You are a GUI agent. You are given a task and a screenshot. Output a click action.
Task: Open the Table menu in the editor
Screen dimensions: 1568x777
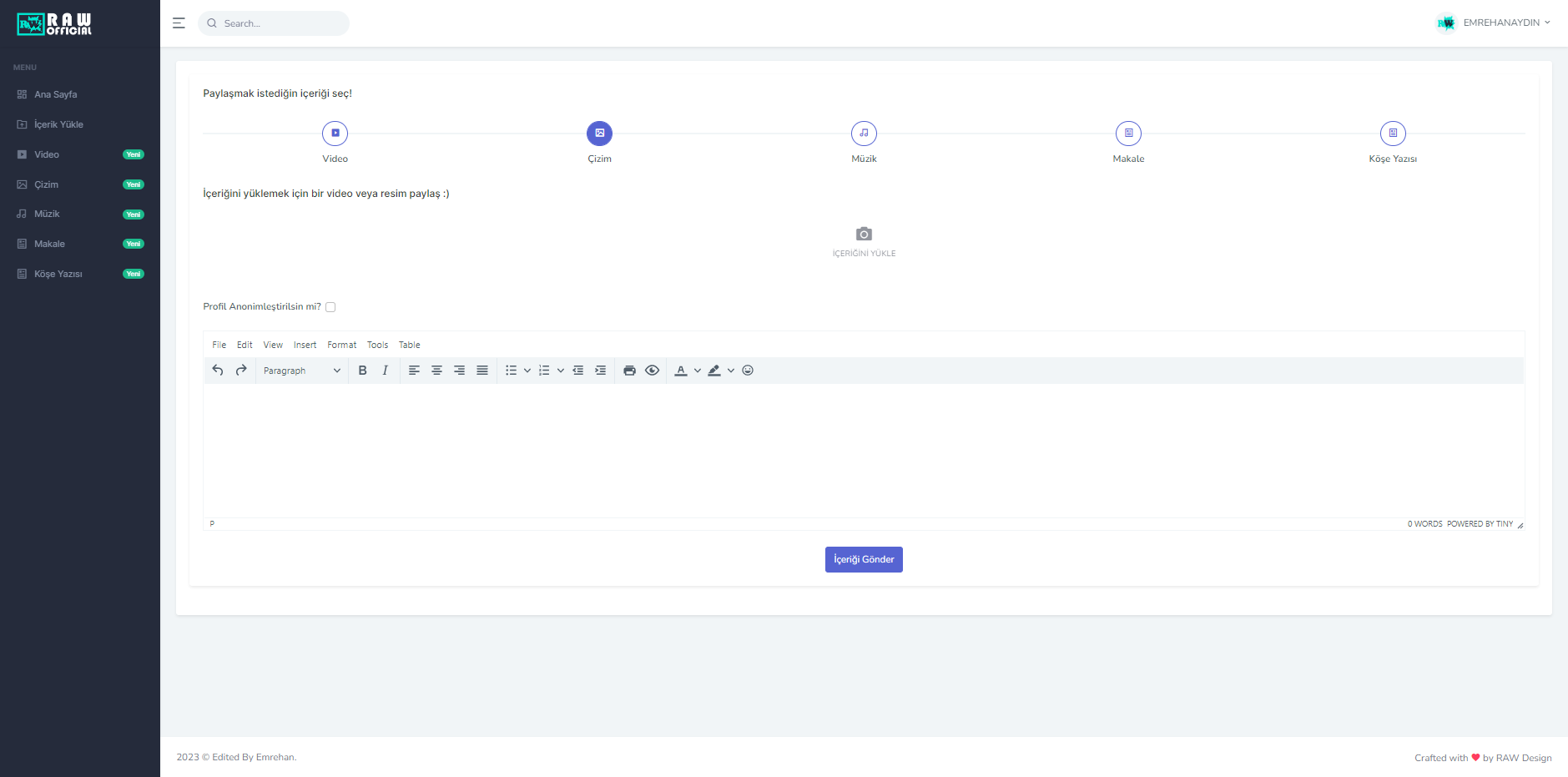[409, 344]
